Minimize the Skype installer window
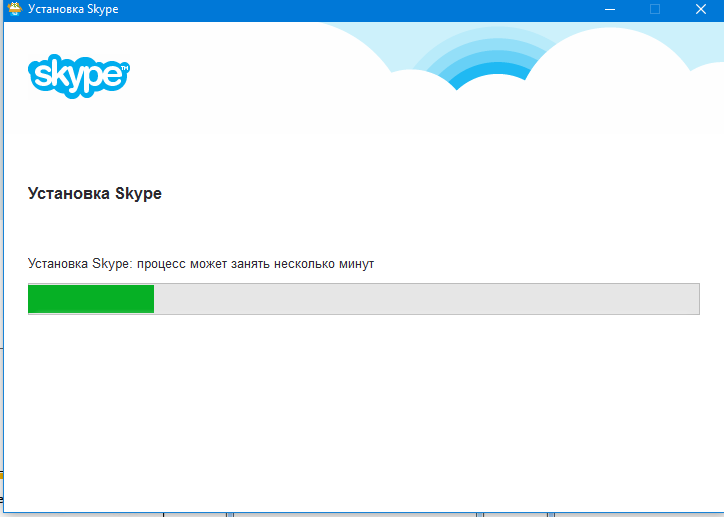 click(x=609, y=9)
